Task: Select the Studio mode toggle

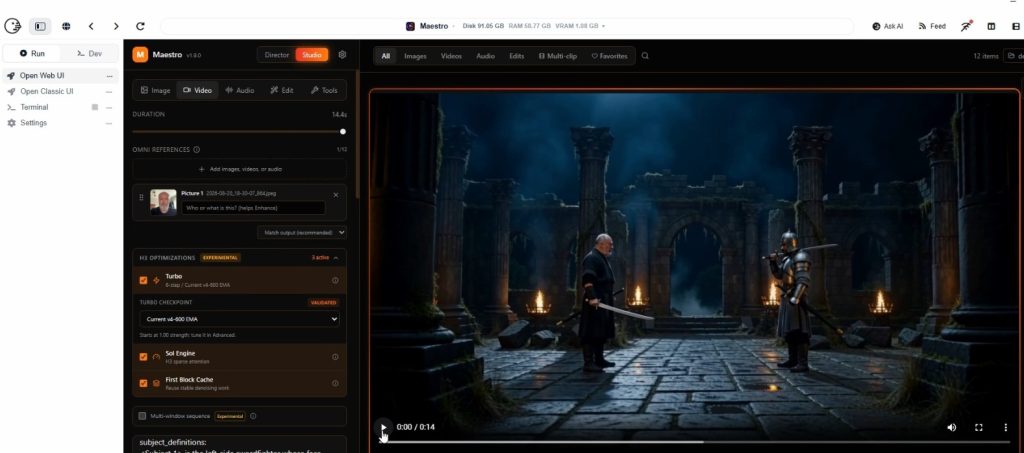Action: 312,55
